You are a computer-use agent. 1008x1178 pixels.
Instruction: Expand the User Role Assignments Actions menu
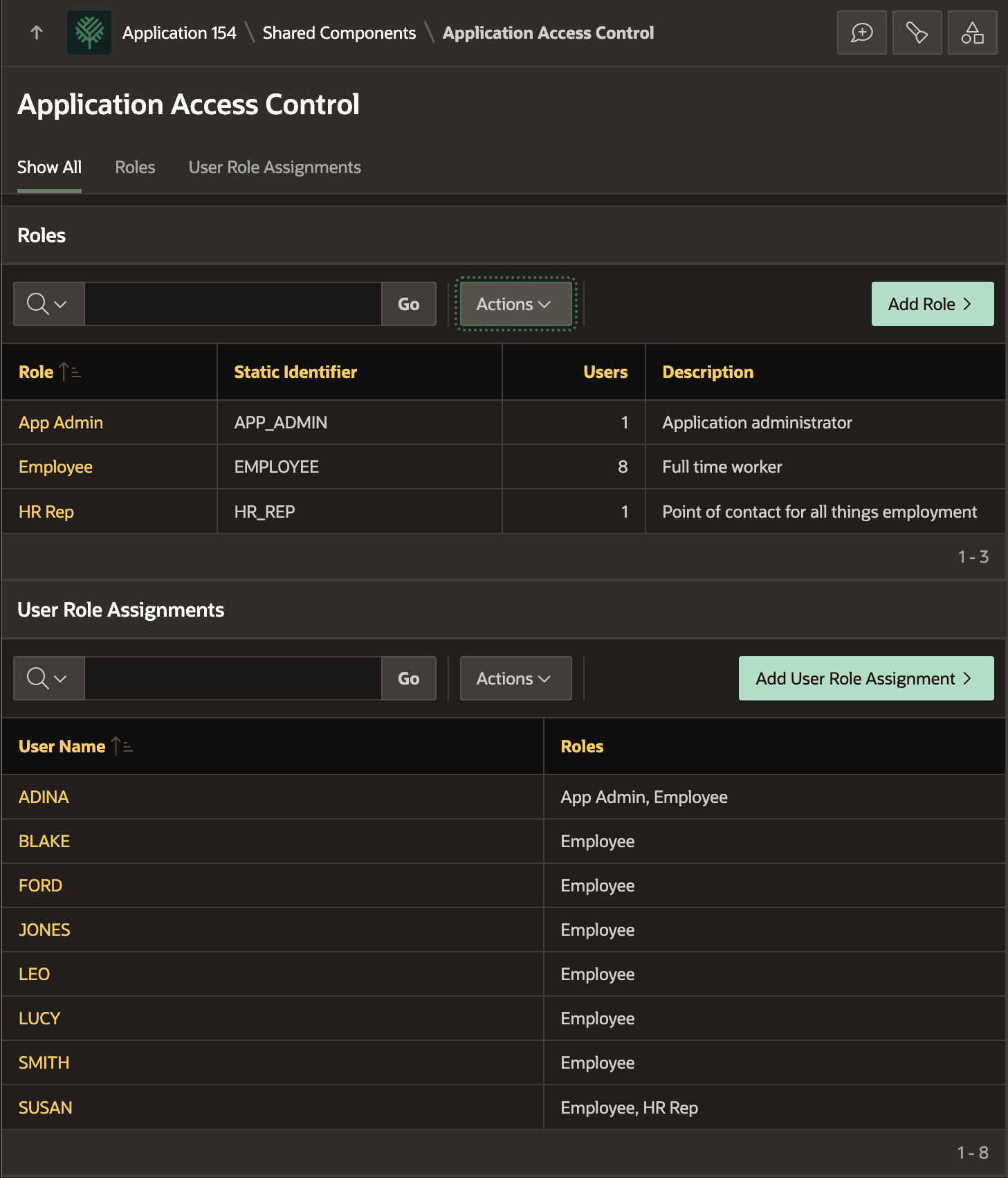coord(515,678)
